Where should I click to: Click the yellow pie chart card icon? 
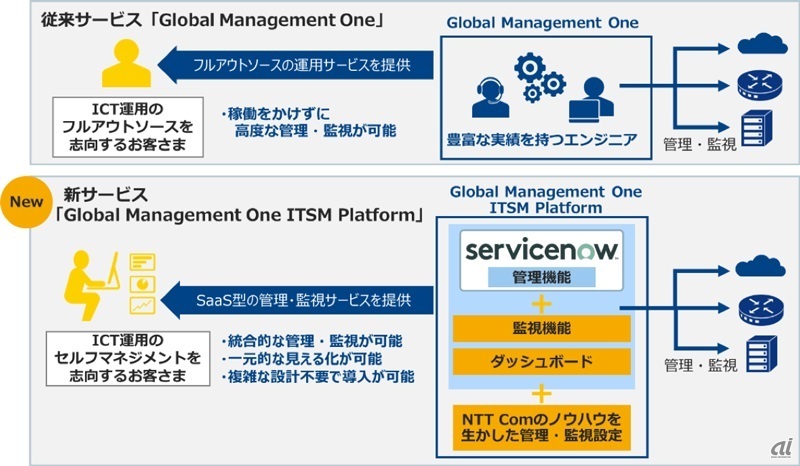(143, 284)
